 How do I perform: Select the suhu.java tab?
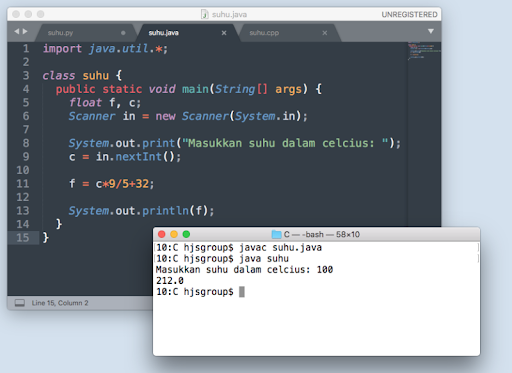(x=163, y=33)
